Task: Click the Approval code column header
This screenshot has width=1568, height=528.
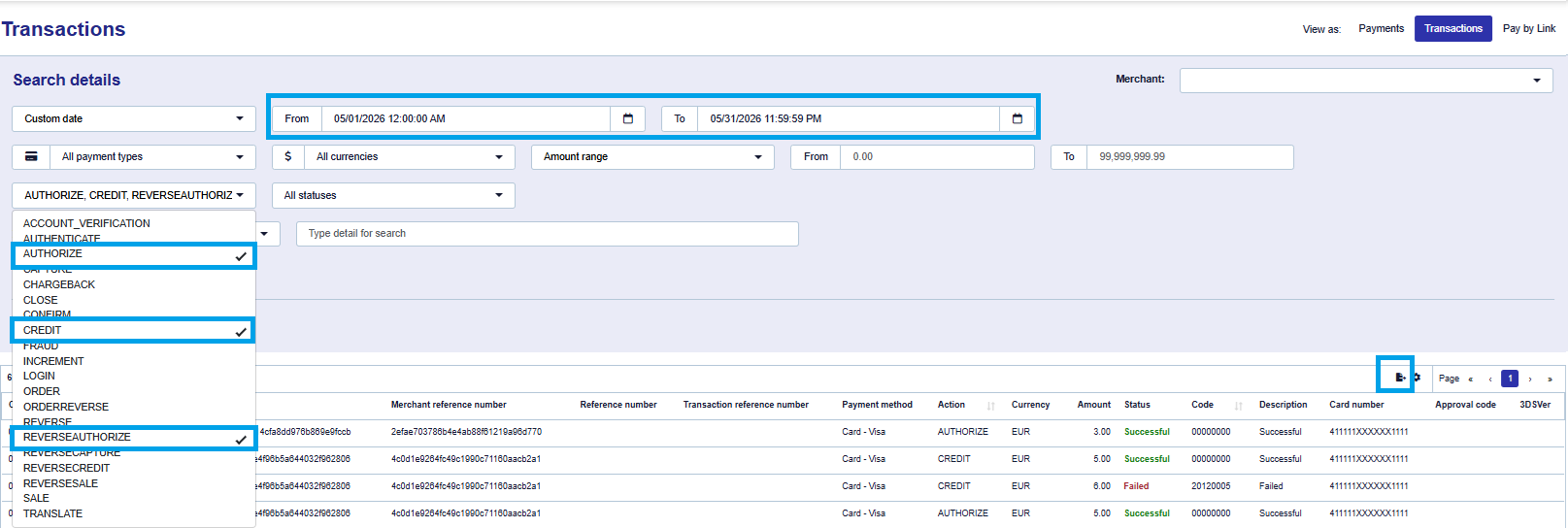Action: click(1465, 405)
